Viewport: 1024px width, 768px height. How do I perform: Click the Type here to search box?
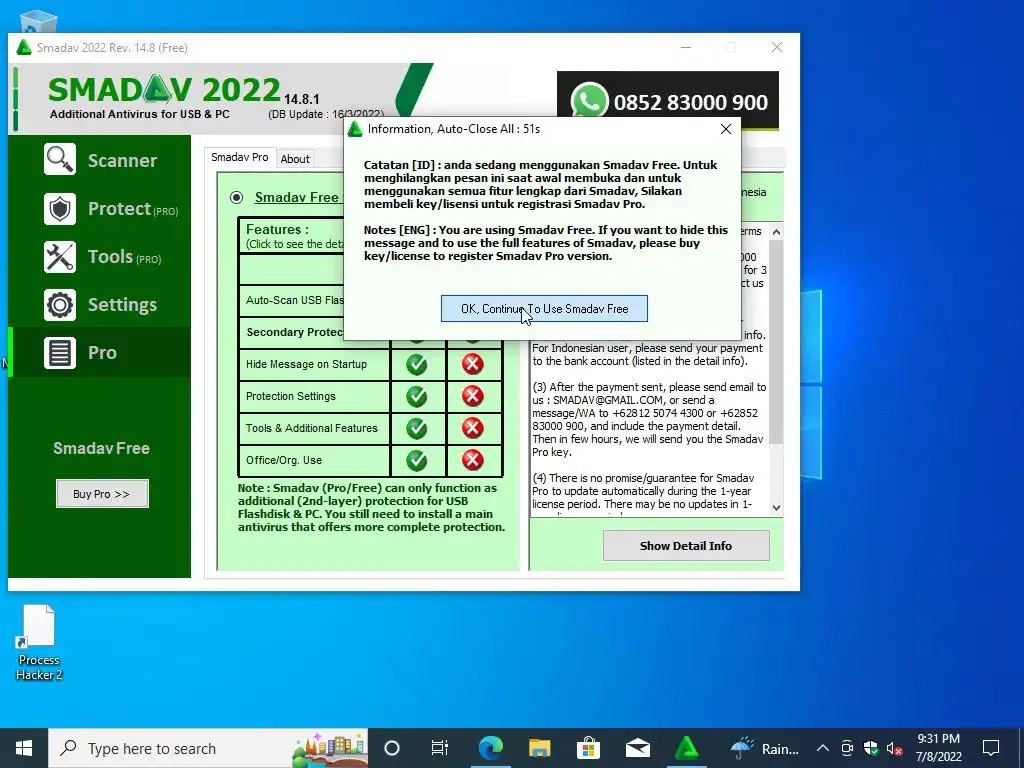208,748
